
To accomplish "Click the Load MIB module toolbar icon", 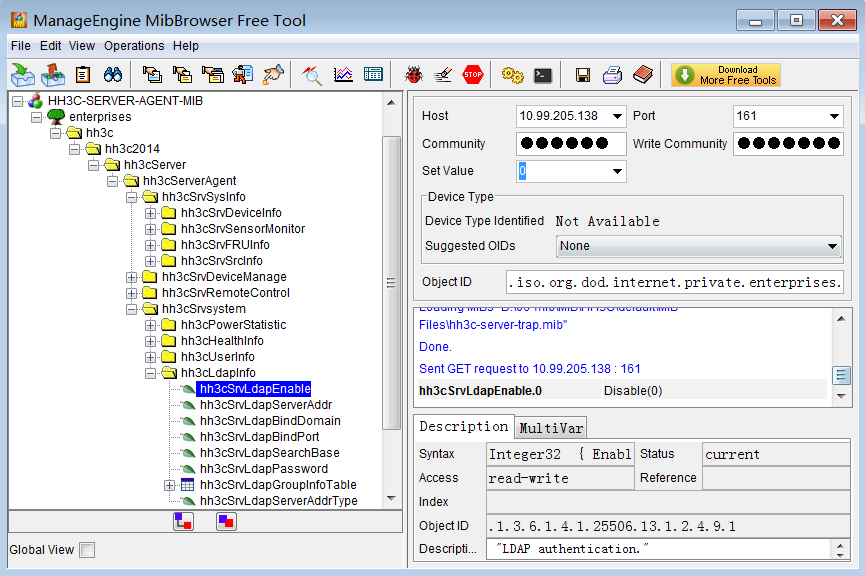I will [x=23, y=74].
